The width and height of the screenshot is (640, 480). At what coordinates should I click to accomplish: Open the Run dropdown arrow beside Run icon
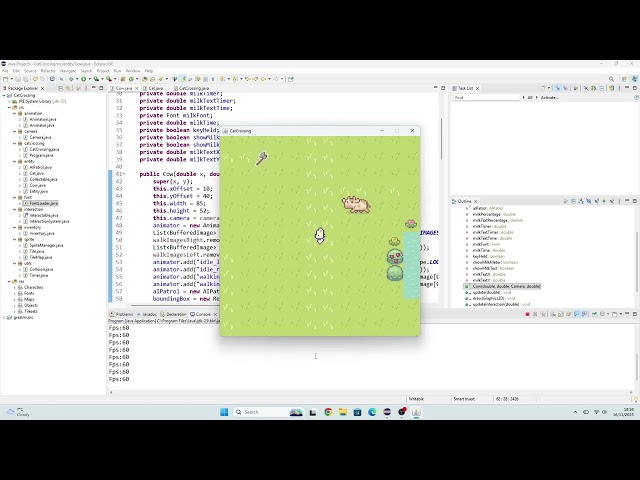coord(89,79)
